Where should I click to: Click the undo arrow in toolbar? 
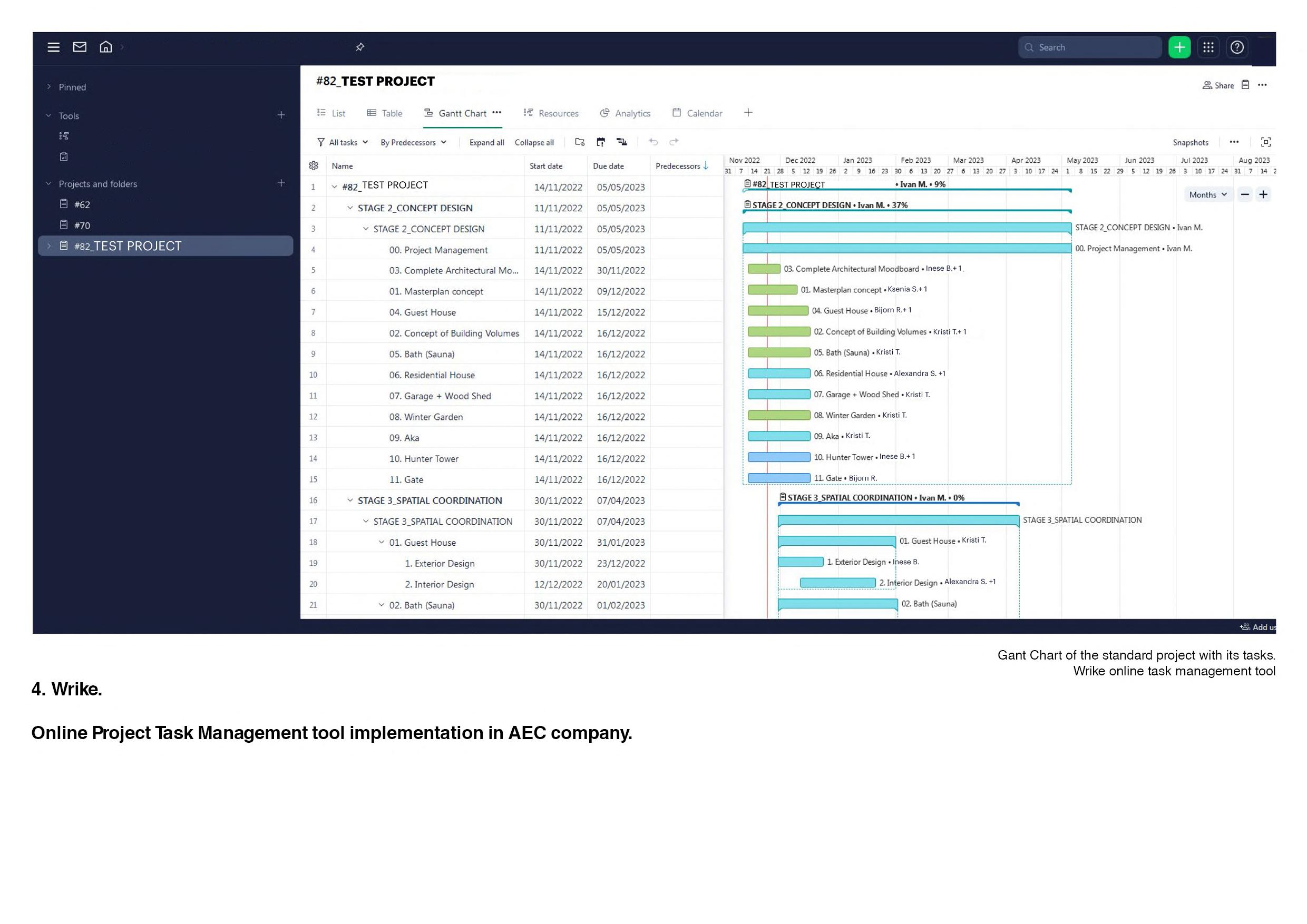click(653, 142)
